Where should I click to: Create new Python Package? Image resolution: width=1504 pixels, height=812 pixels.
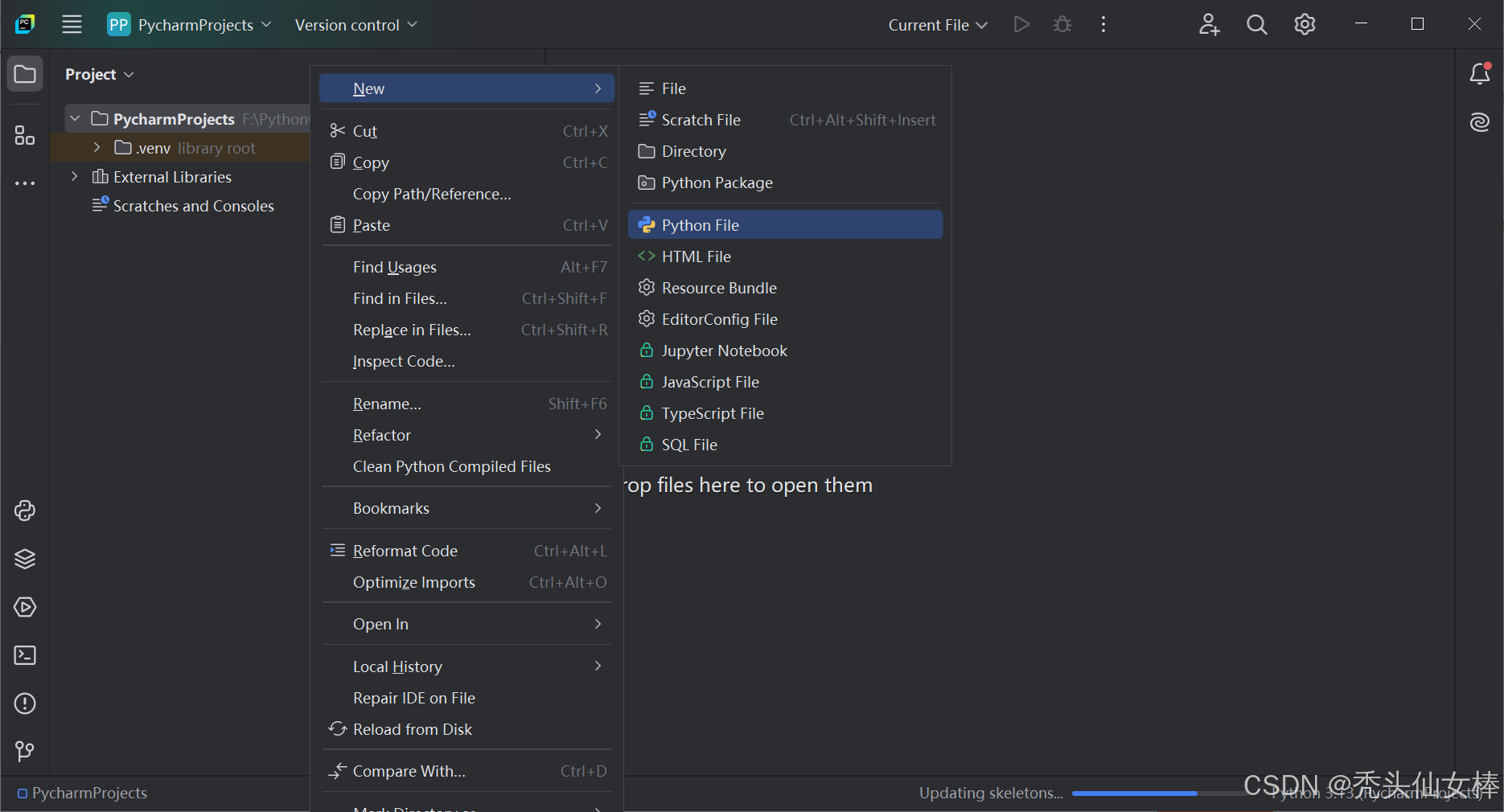[x=785, y=182]
